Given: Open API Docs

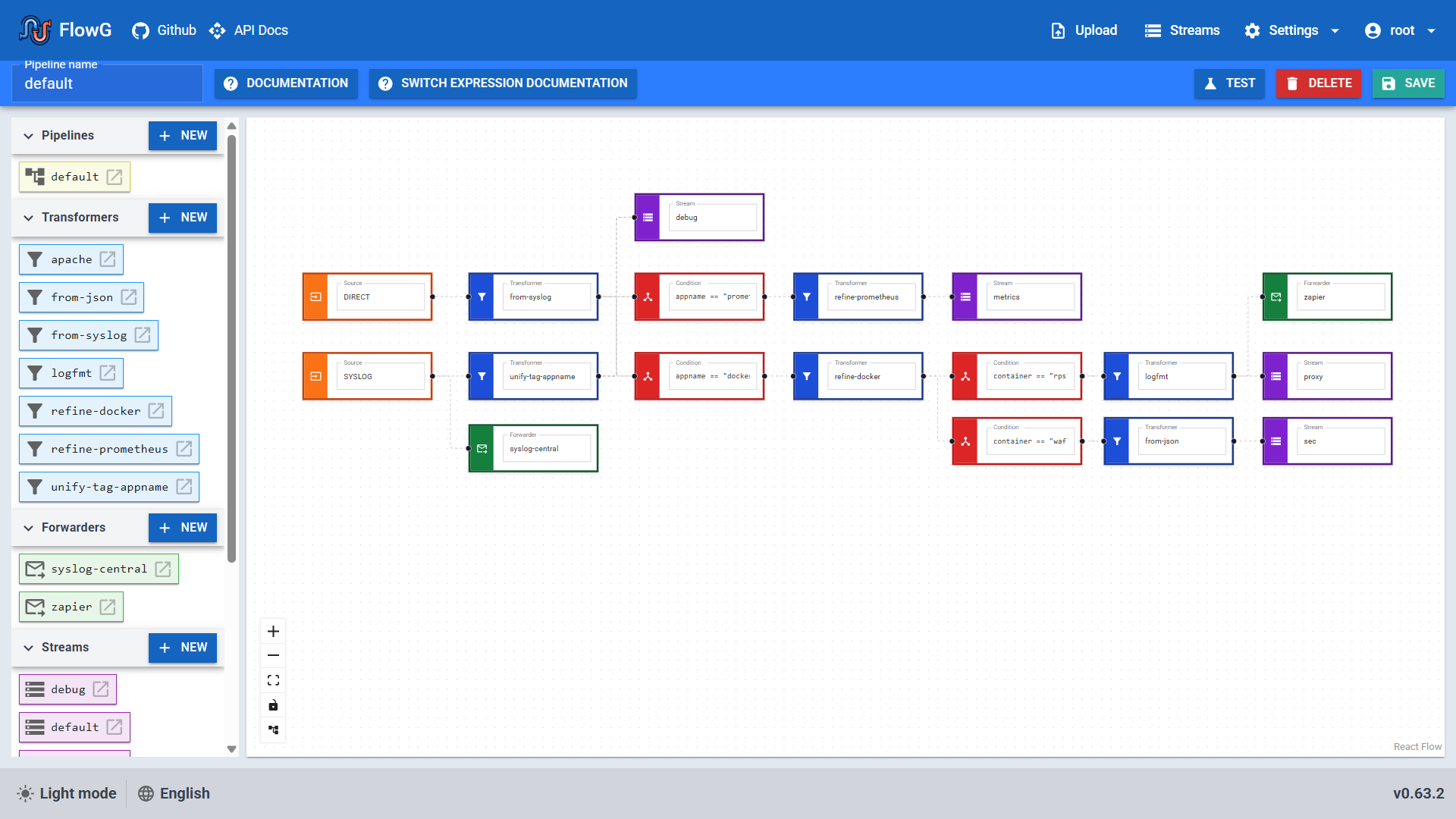Looking at the screenshot, I should coord(249,30).
